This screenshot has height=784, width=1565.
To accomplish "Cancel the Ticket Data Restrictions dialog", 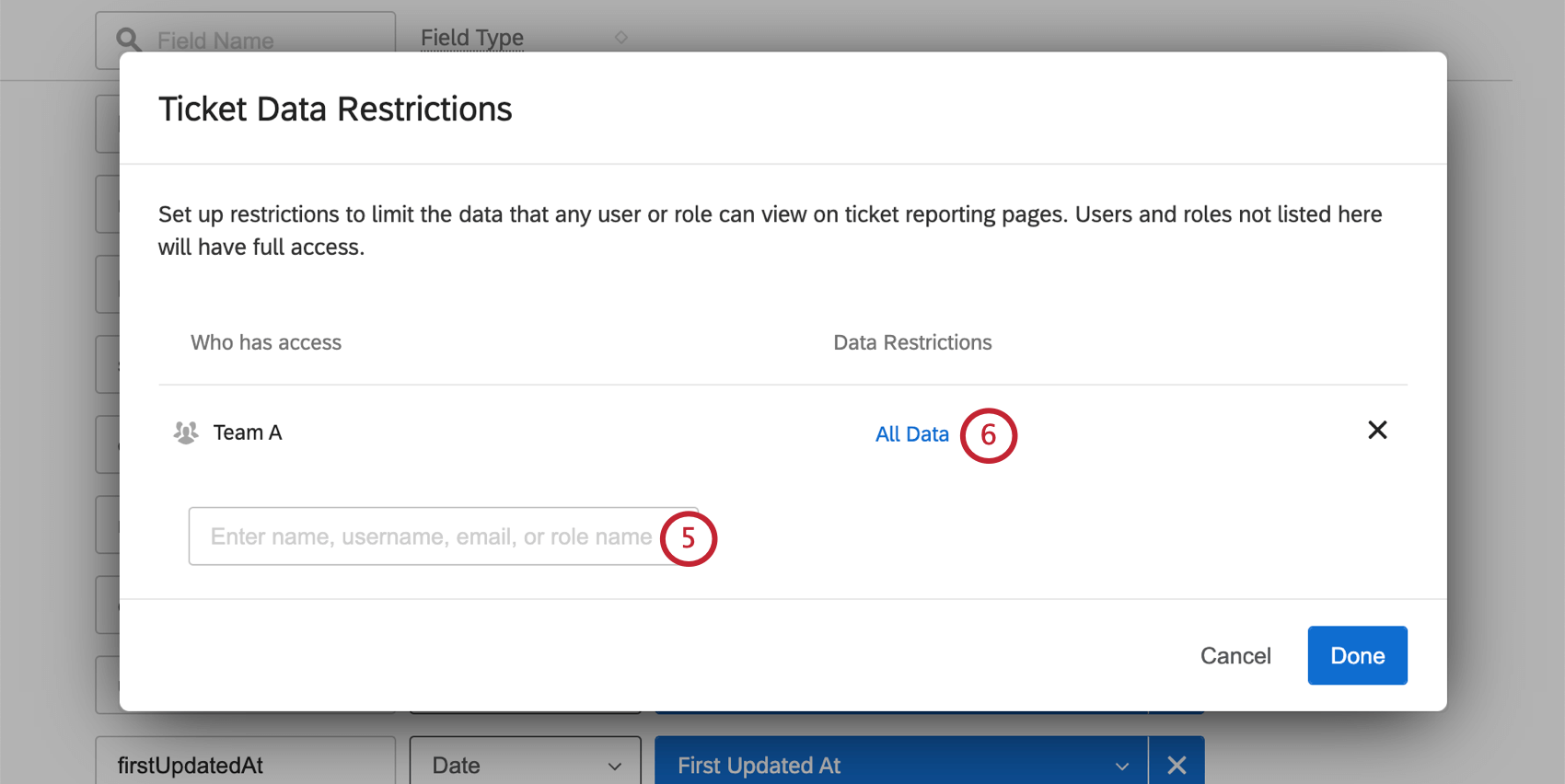I will tap(1235, 656).
